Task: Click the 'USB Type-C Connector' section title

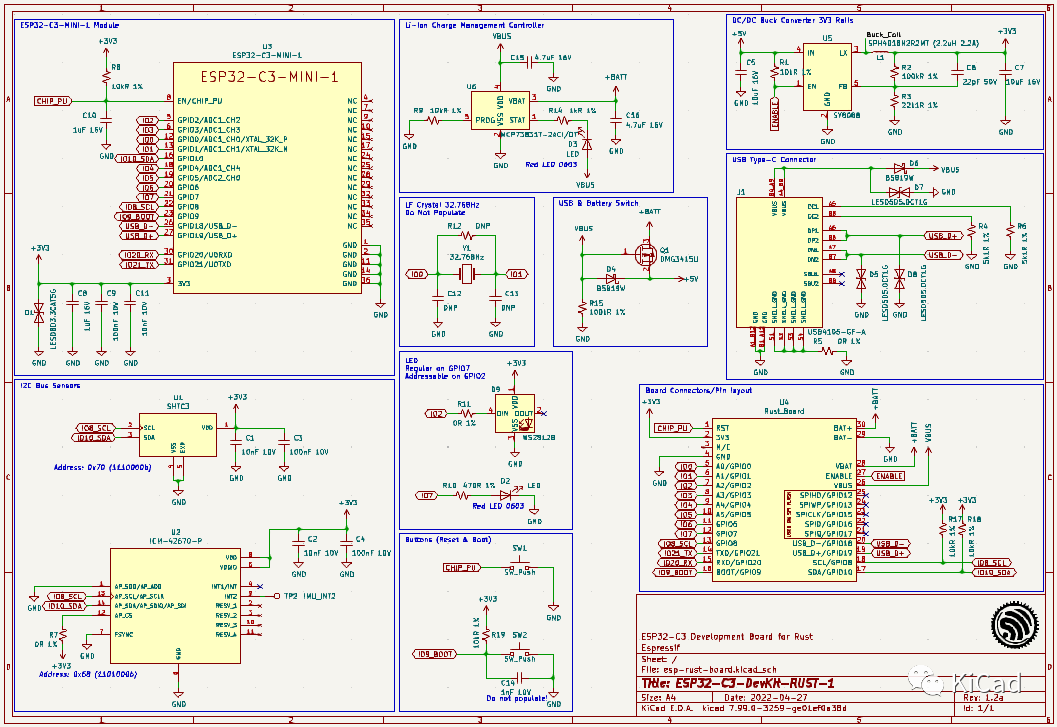Action: pyautogui.click(x=774, y=160)
